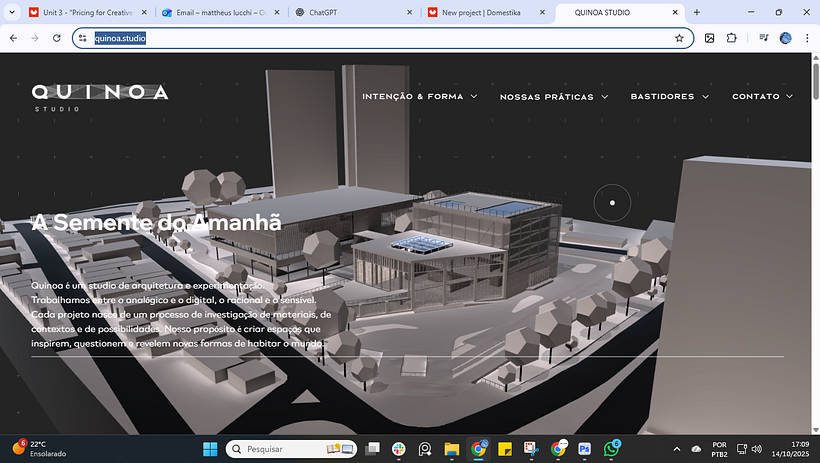The height and width of the screenshot is (463, 820).
Task: Click the quinoa.studio address bar
Action: tap(382, 38)
